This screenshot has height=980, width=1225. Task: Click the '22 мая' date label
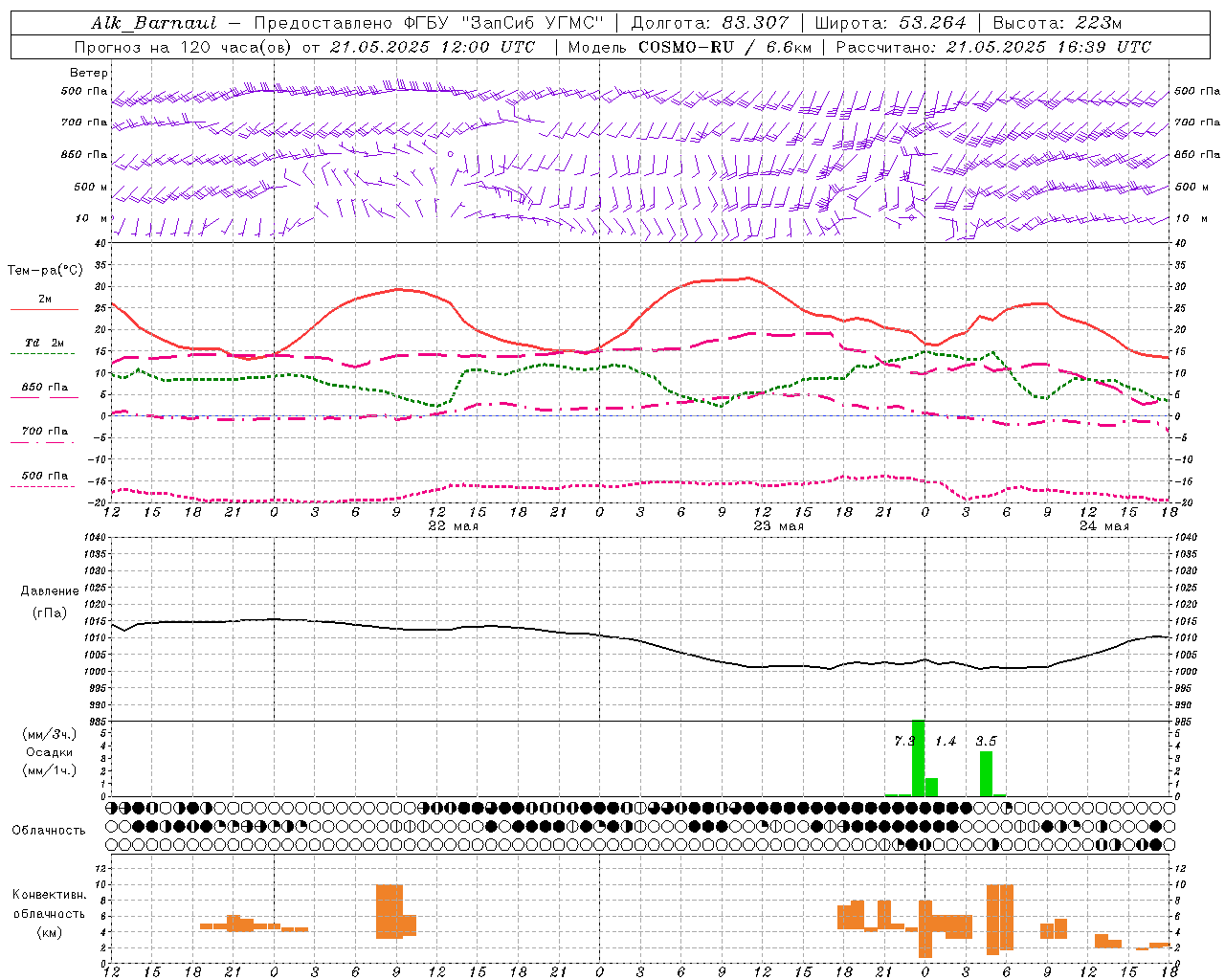coord(453,526)
